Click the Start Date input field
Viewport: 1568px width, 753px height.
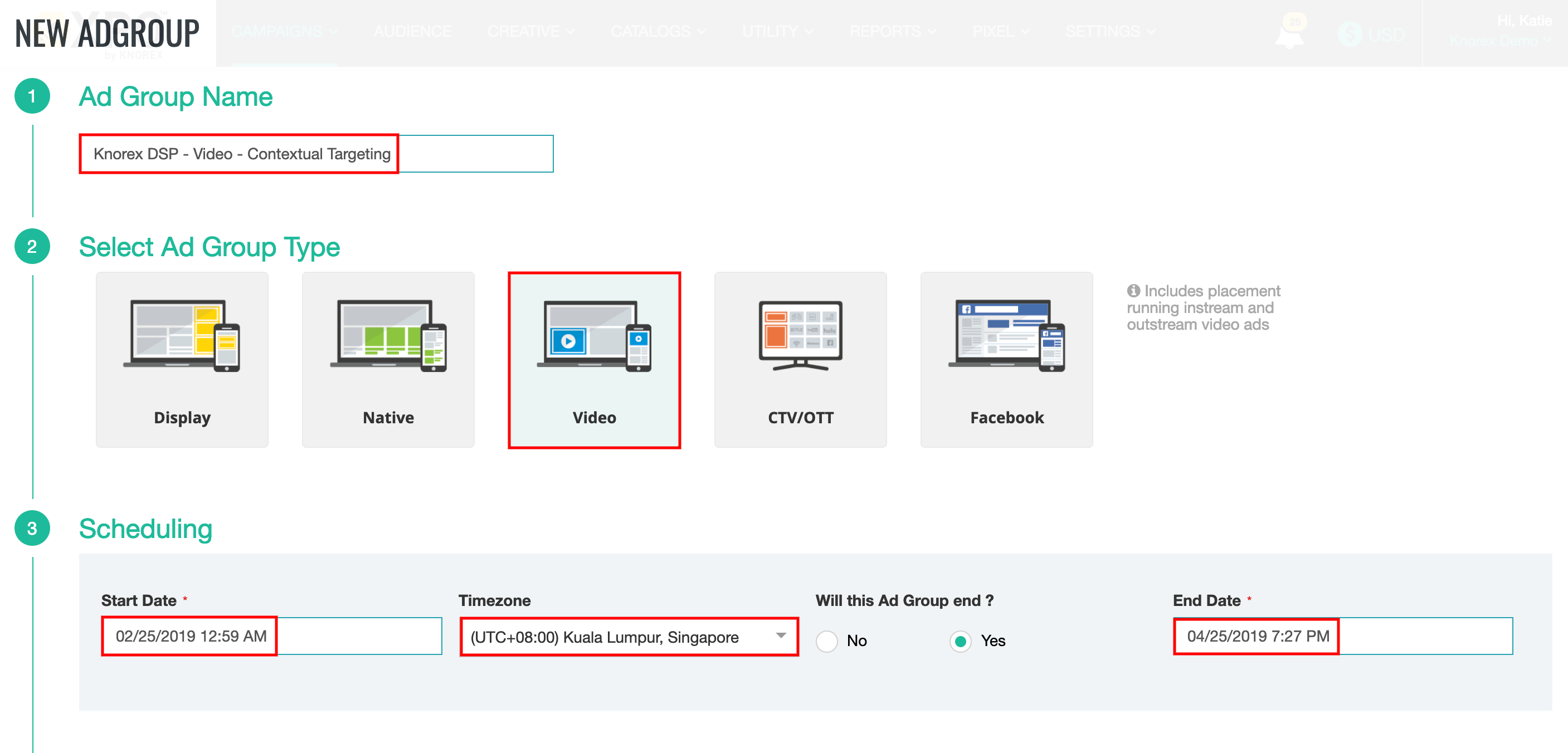pos(271,636)
